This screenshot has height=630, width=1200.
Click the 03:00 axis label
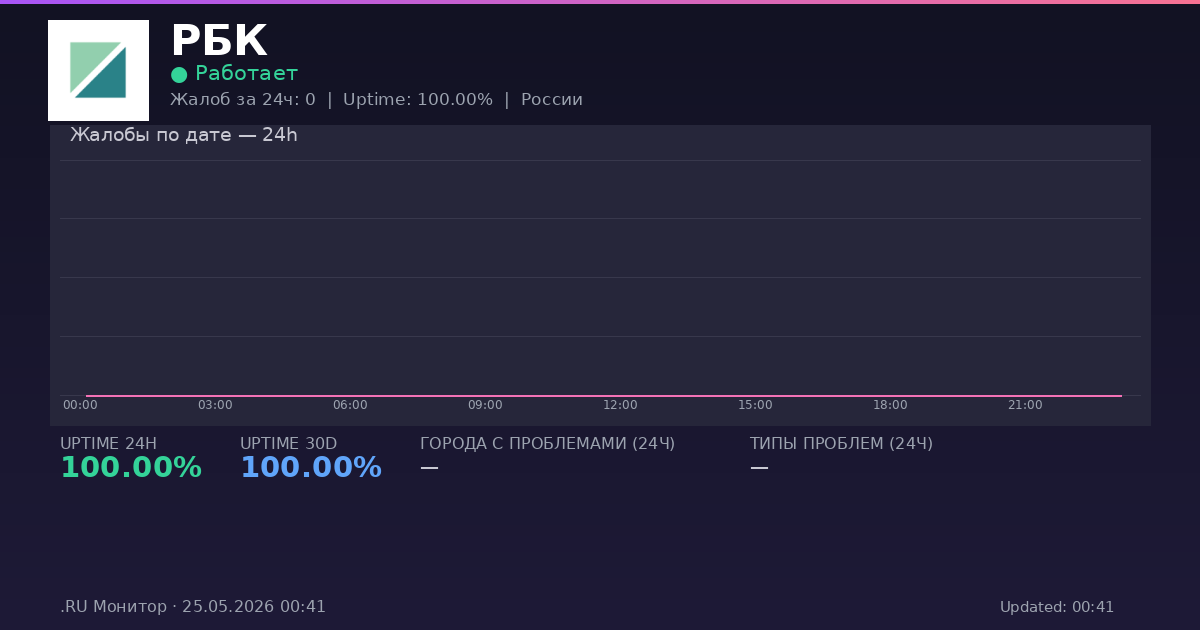[215, 405]
